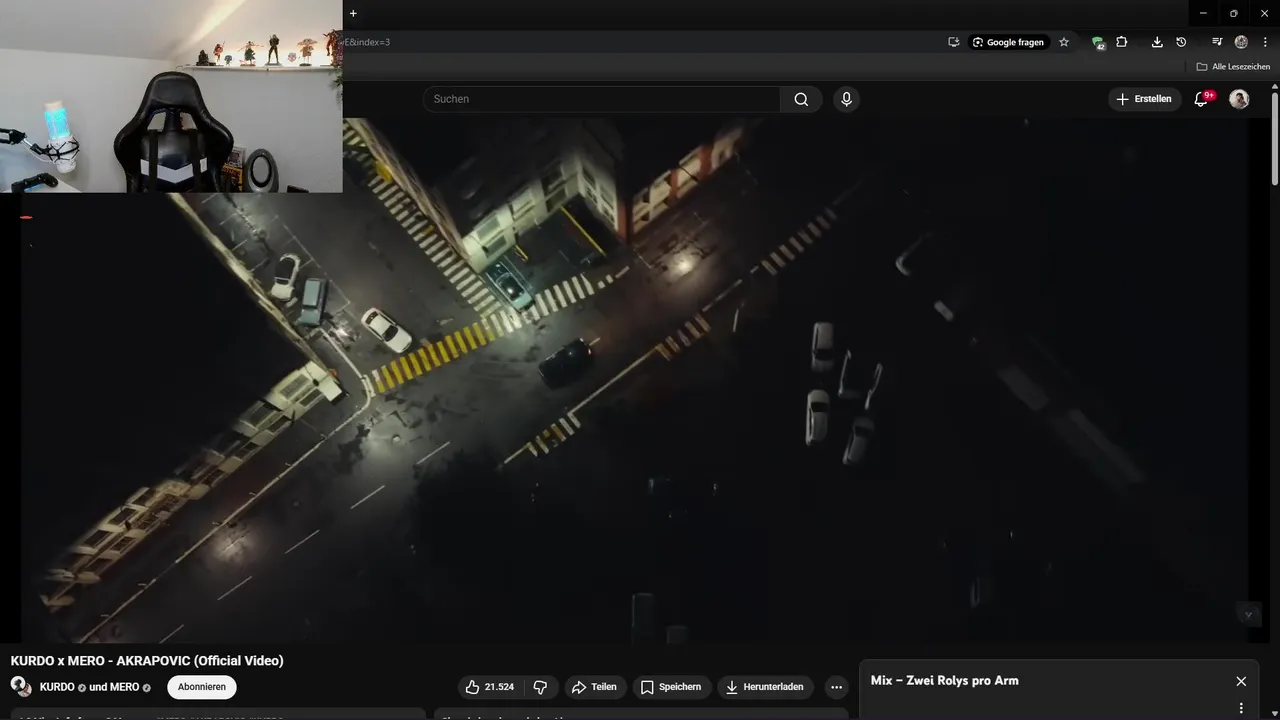
Task: Like the video with thumbs-up 21.524
Action: tap(490, 687)
